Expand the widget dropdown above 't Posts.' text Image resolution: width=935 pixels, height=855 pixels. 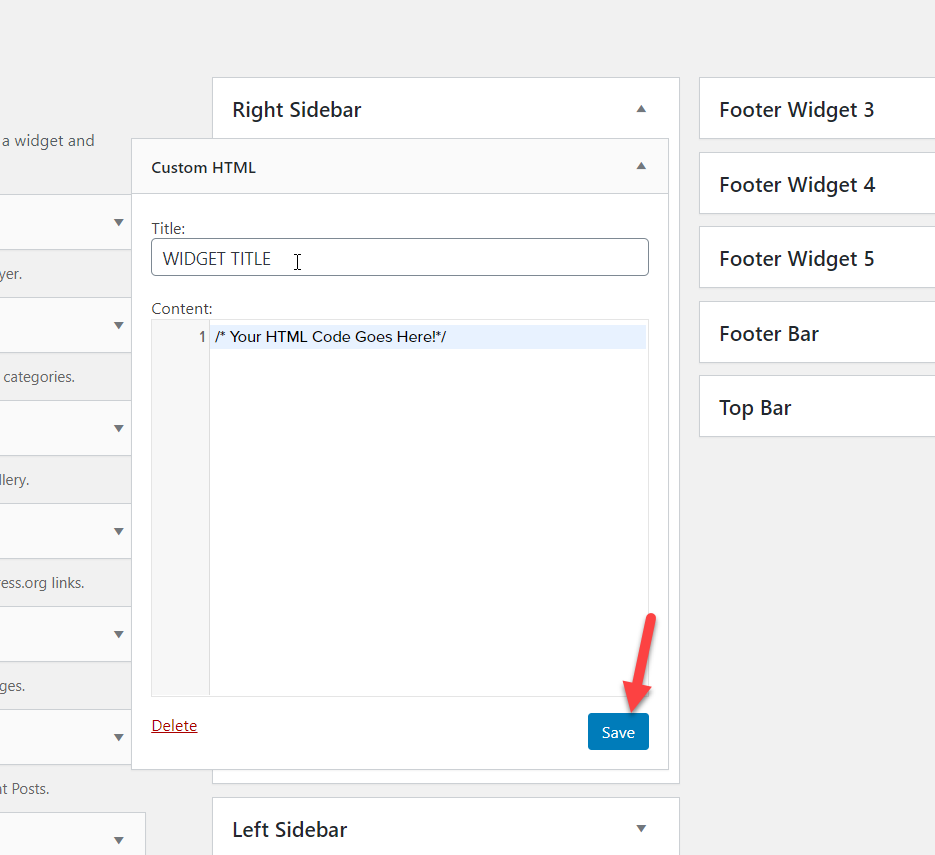(x=119, y=738)
